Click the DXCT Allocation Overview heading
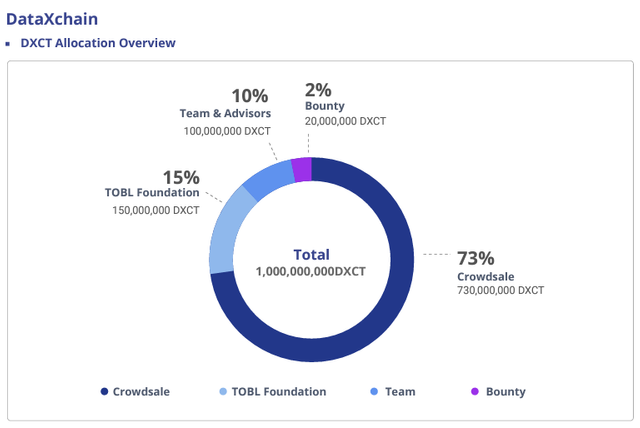 [x=98, y=43]
